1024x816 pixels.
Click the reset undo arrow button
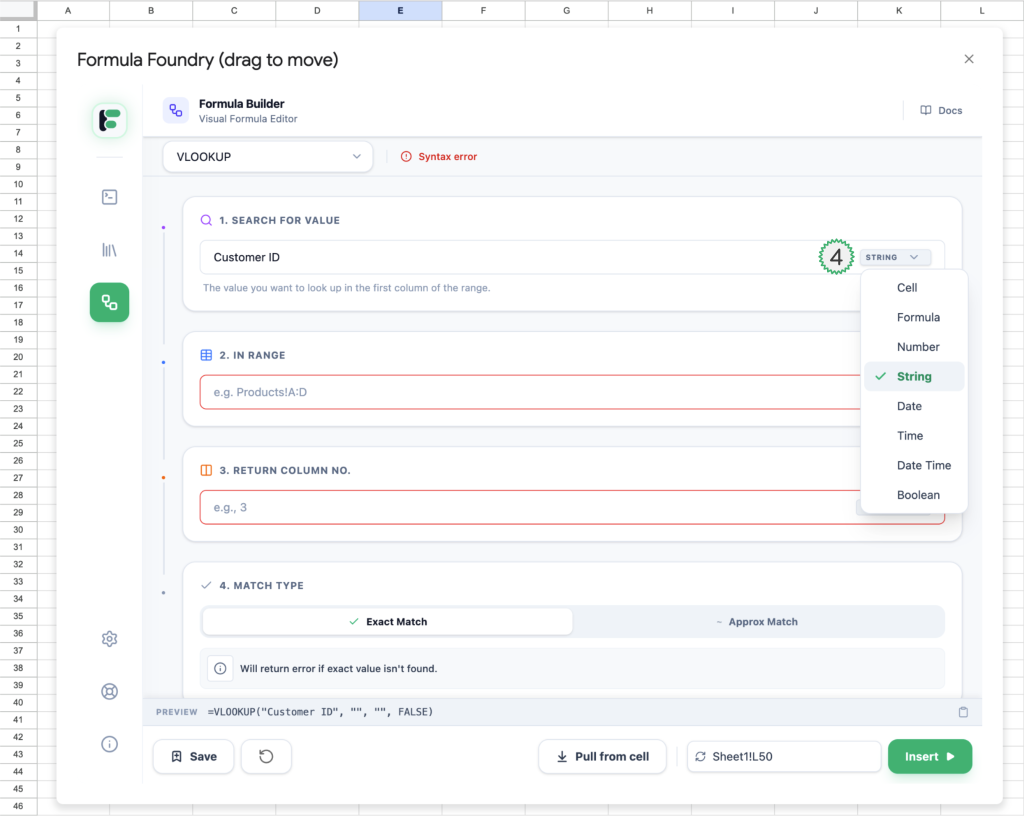(x=266, y=757)
